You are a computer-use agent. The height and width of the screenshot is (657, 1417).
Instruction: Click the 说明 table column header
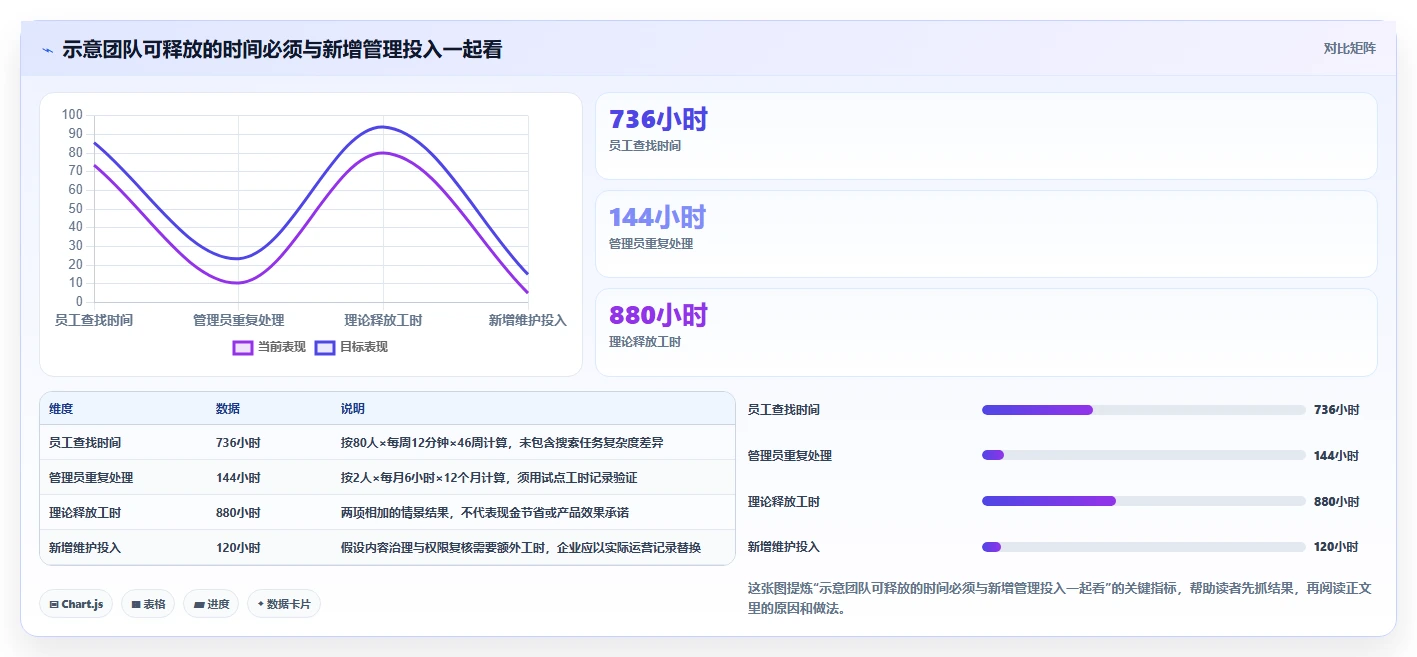(353, 409)
